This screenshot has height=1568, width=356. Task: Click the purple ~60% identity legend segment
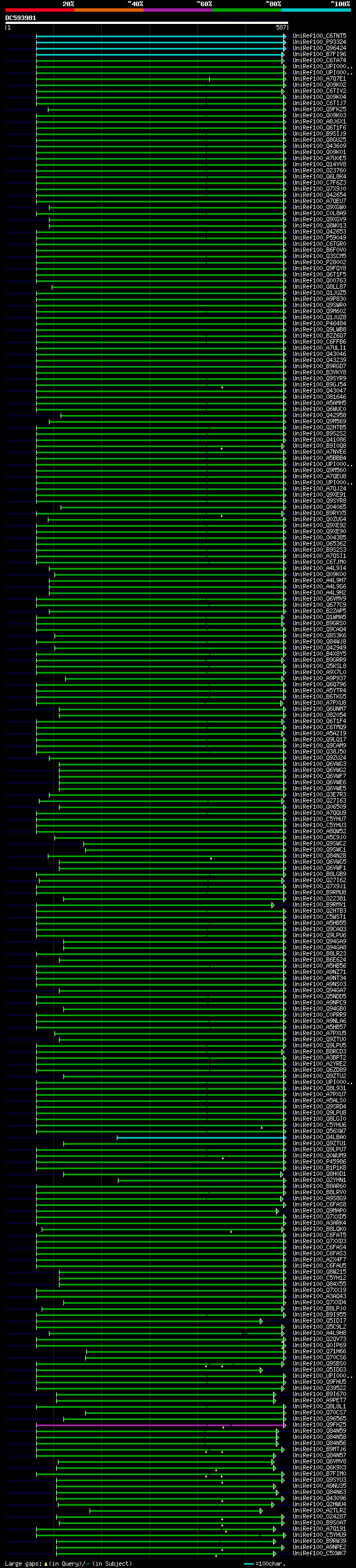tap(179, 10)
